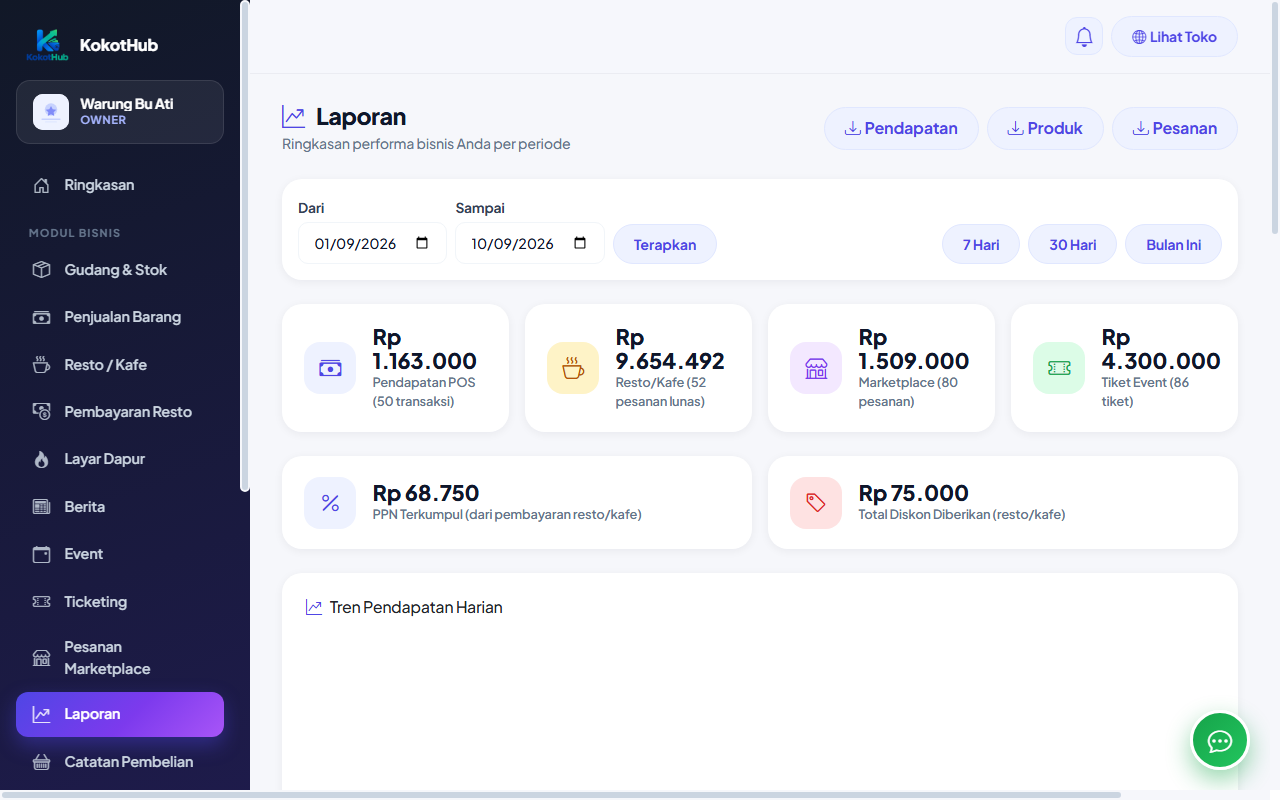The width and height of the screenshot is (1280, 800).
Task: Navigate to Penjualan Barang
Action: point(120,317)
